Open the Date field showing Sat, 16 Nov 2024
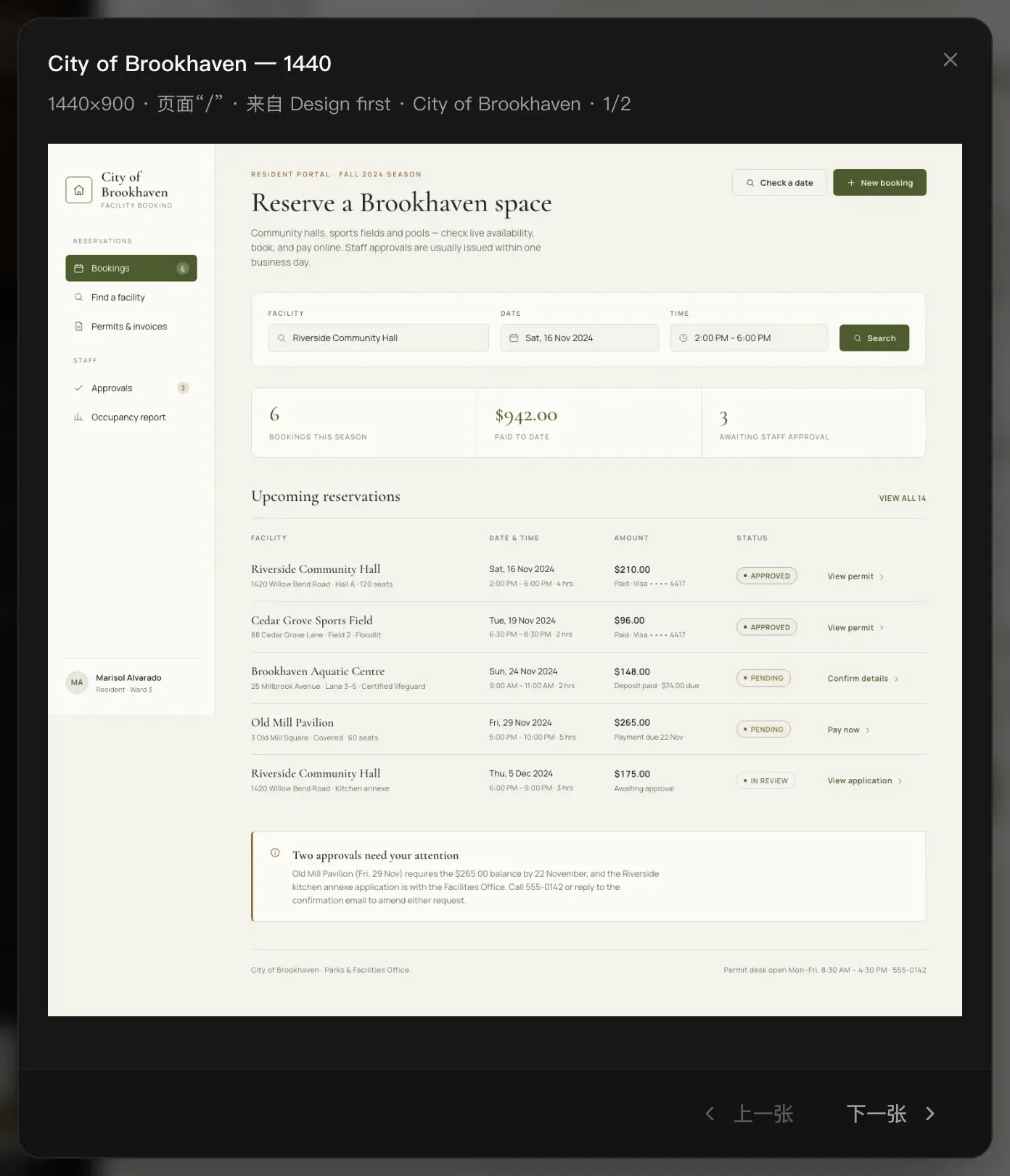The image size is (1010, 1176). 580,338
